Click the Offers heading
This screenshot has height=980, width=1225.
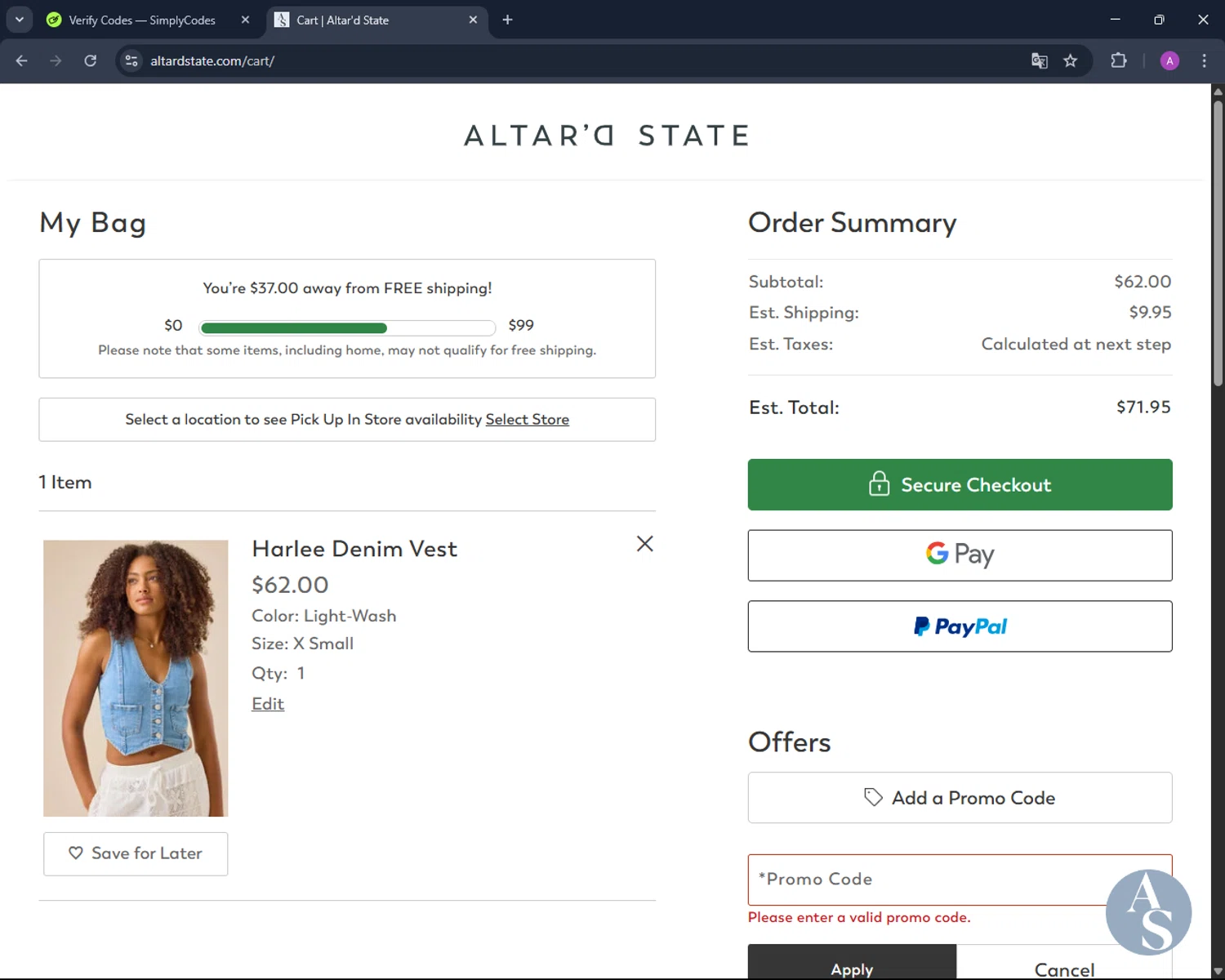[789, 742]
